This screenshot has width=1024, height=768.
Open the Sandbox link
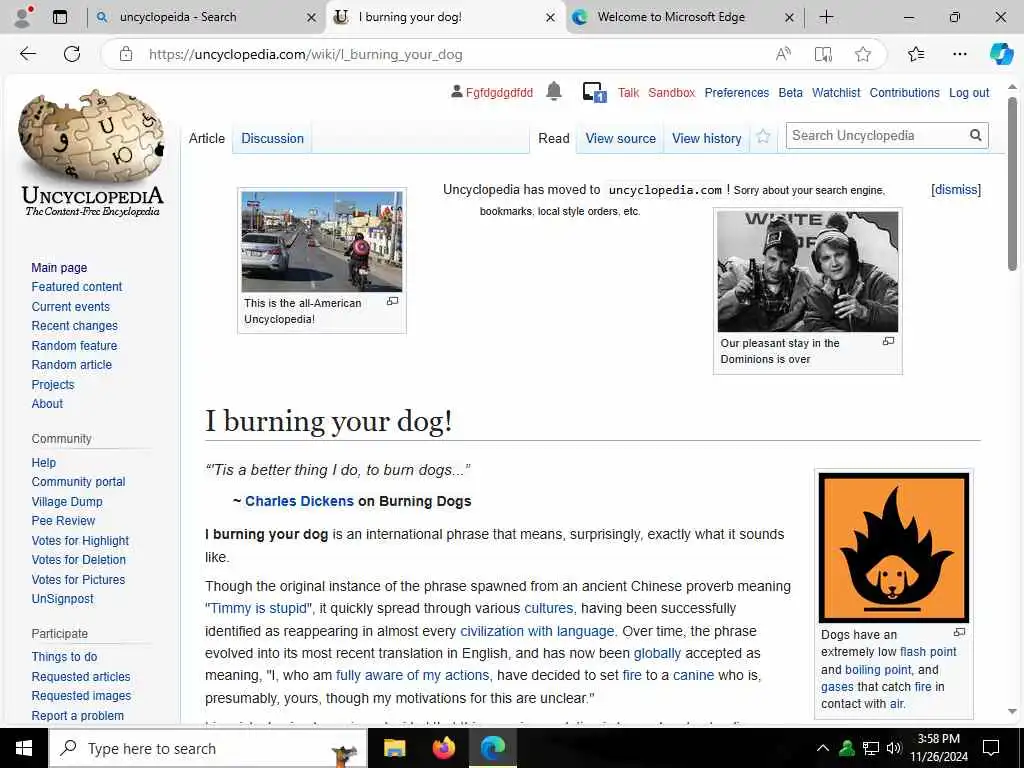point(671,93)
